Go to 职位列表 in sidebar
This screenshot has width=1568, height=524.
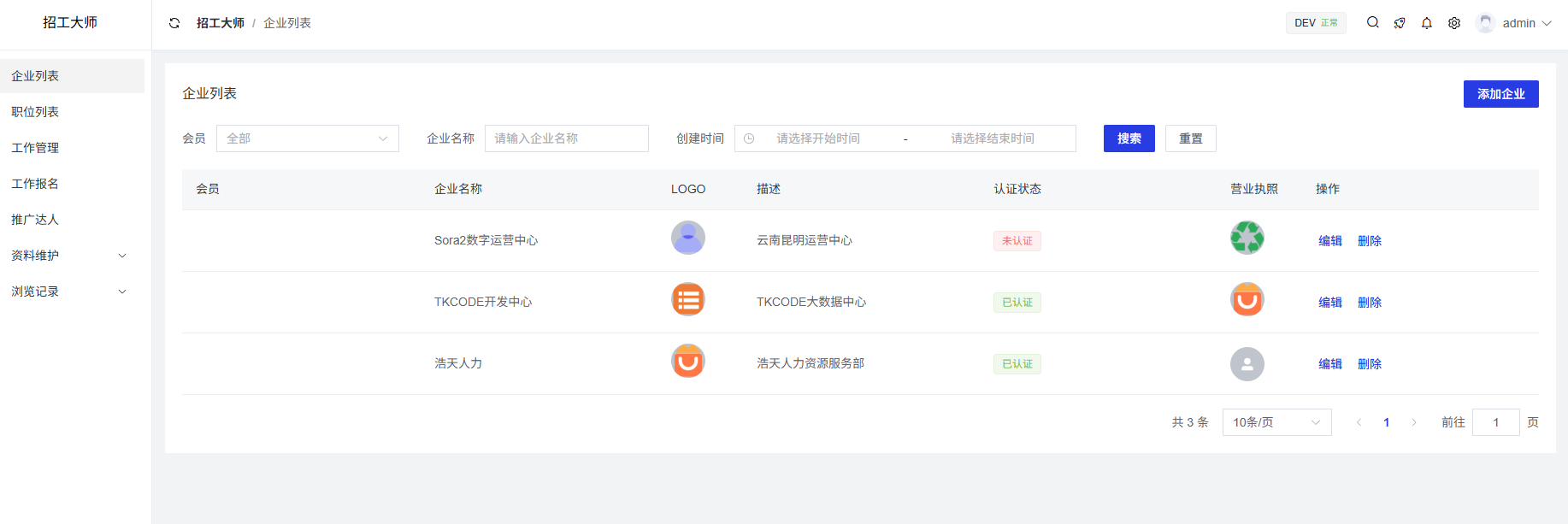(x=35, y=112)
